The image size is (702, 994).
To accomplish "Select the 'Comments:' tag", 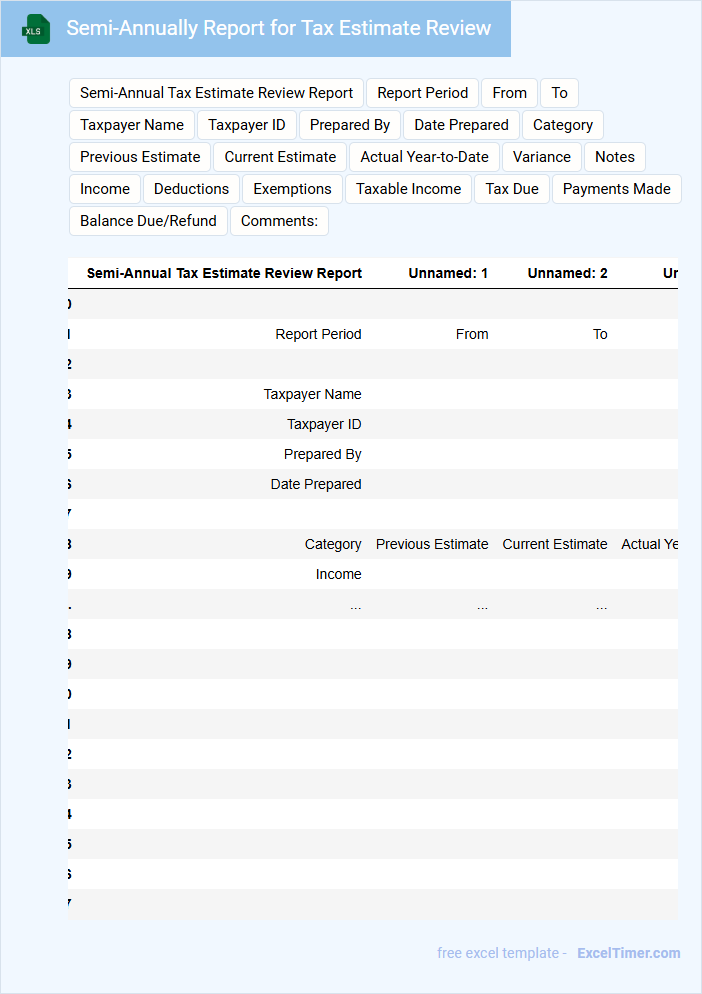I will [x=279, y=221].
